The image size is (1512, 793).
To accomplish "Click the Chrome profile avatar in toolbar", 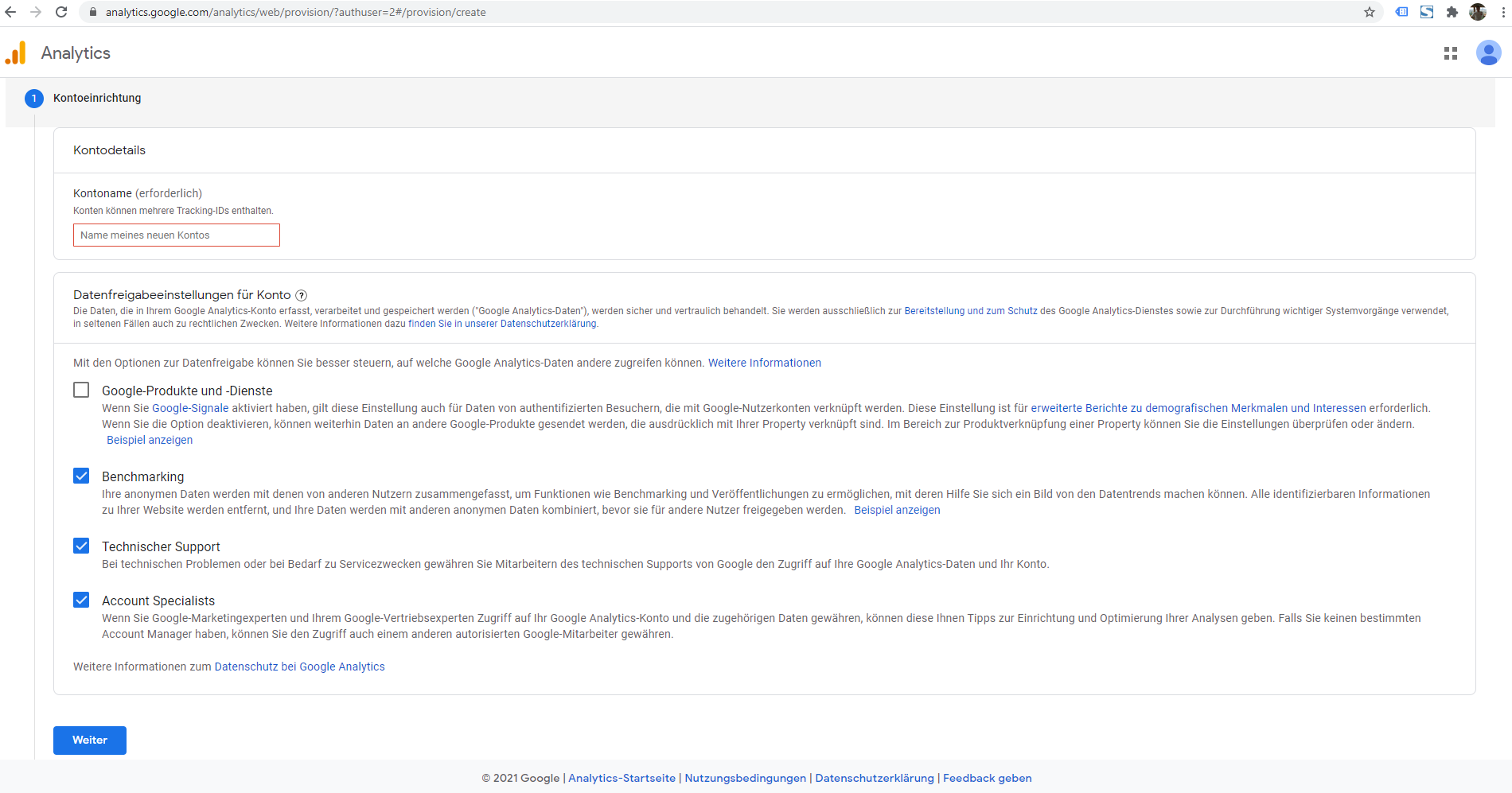I will point(1478,12).
